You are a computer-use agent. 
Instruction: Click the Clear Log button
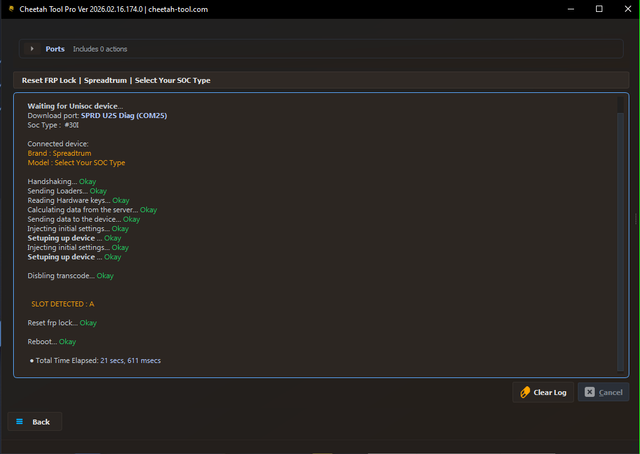point(543,392)
